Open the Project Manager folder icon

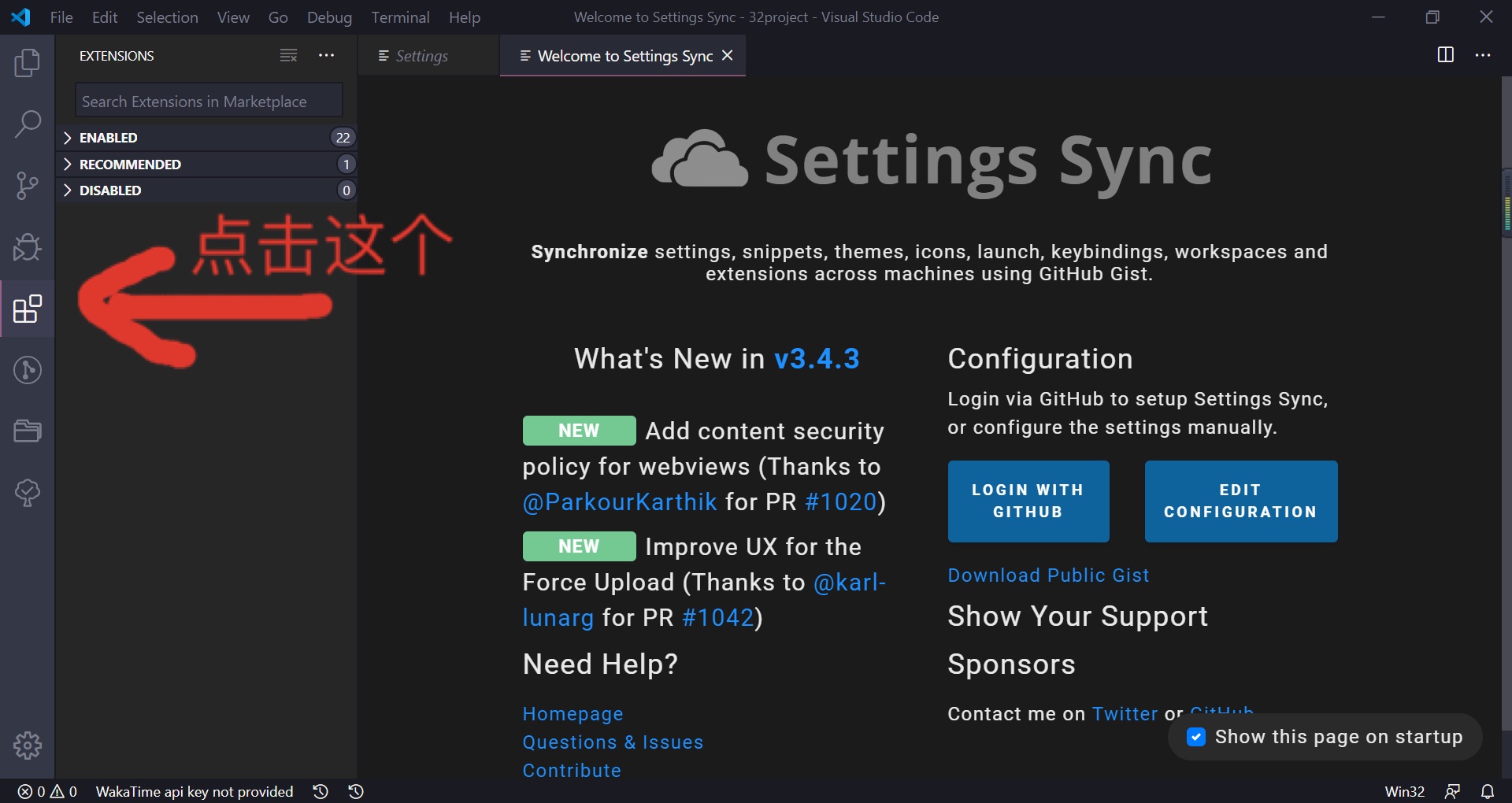click(28, 431)
